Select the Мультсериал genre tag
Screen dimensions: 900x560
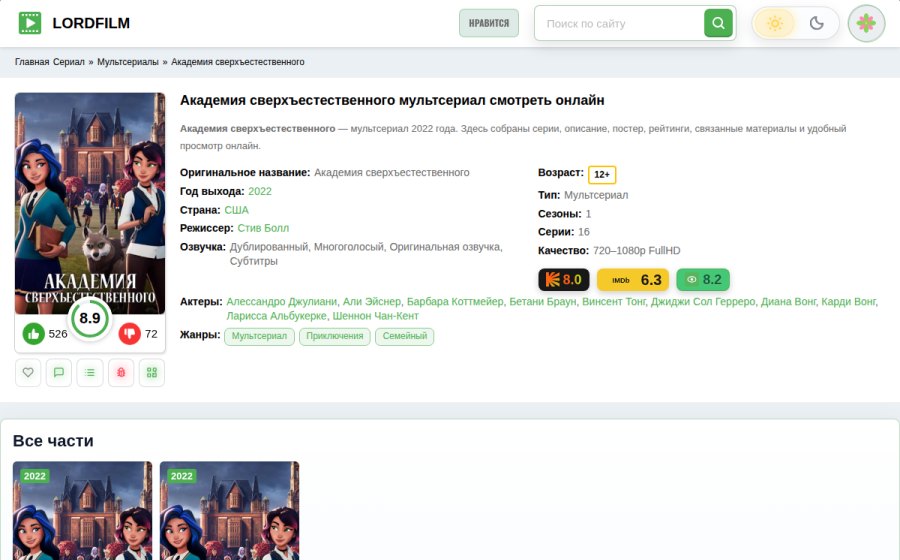tap(259, 336)
